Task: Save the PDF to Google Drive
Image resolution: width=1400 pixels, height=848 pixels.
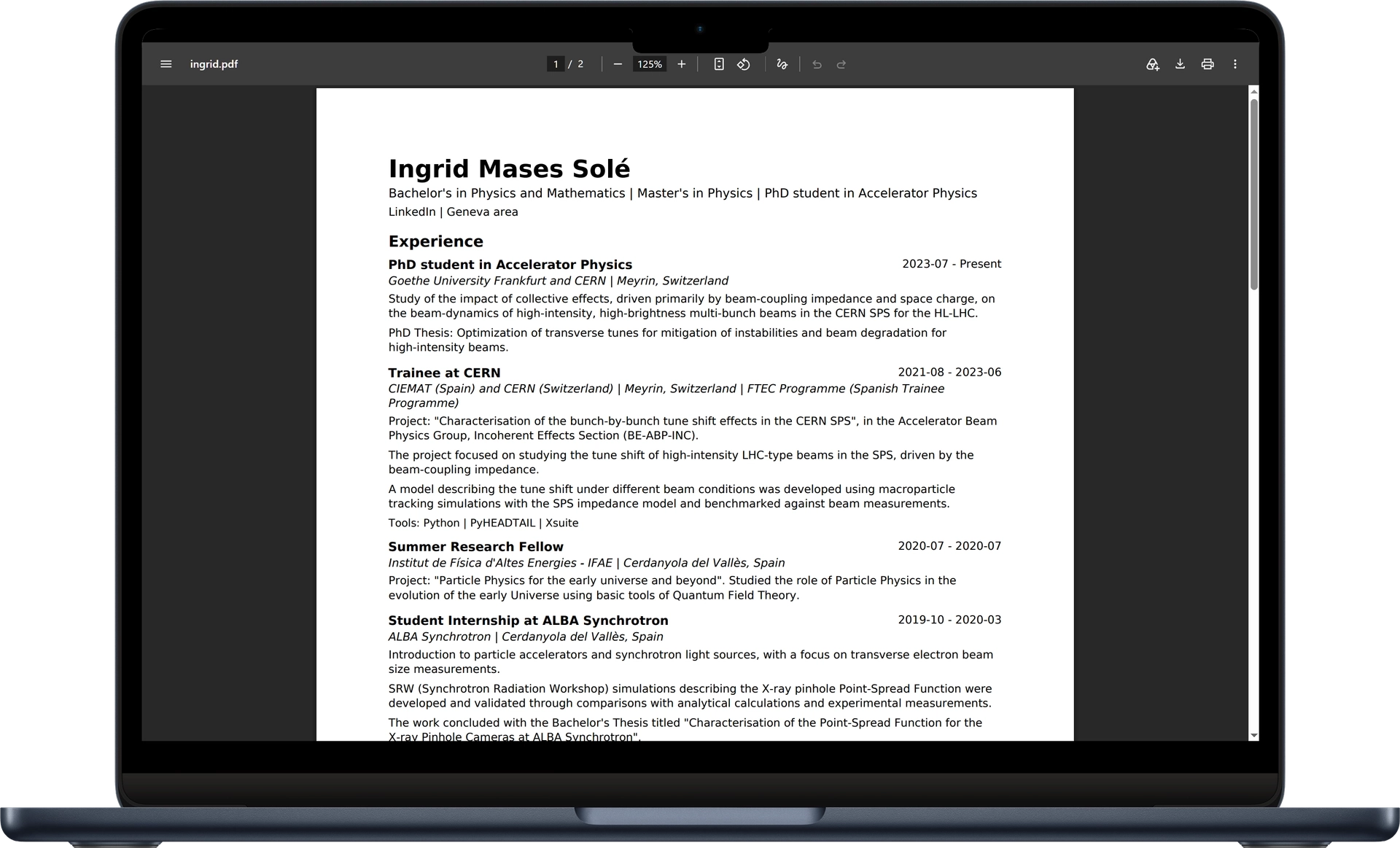Action: [x=1152, y=64]
